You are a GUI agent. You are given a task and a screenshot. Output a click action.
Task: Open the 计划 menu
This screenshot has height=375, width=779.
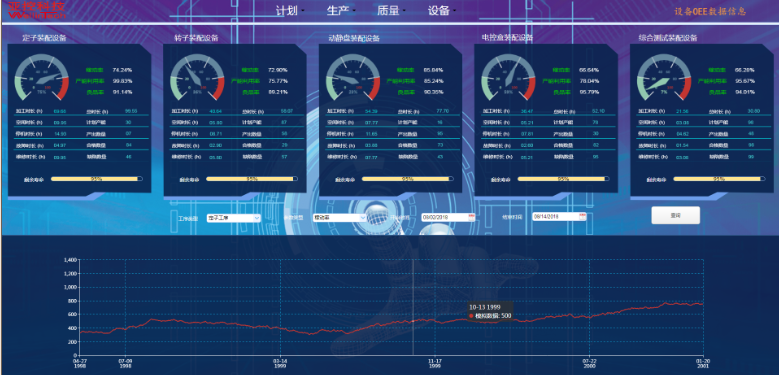coord(289,11)
